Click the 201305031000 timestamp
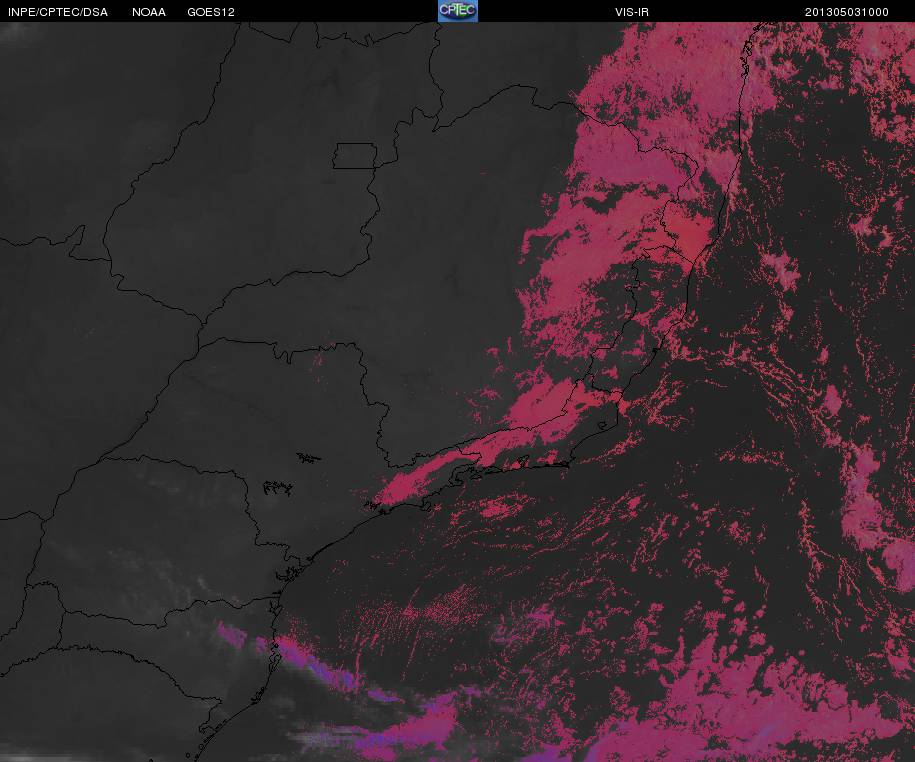This screenshot has height=762, width=915. point(847,12)
